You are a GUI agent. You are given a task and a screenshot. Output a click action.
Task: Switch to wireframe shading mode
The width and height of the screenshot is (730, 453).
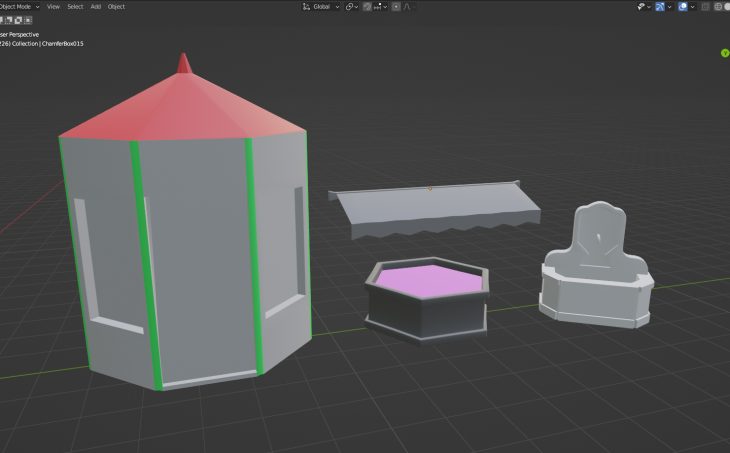coord(722,6)
